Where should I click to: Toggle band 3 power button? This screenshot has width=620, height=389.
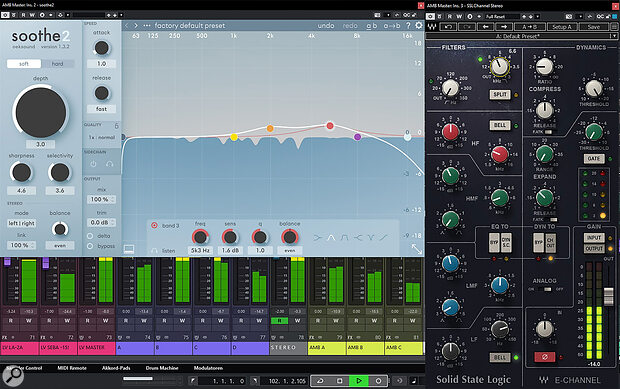tap(154, 225)
